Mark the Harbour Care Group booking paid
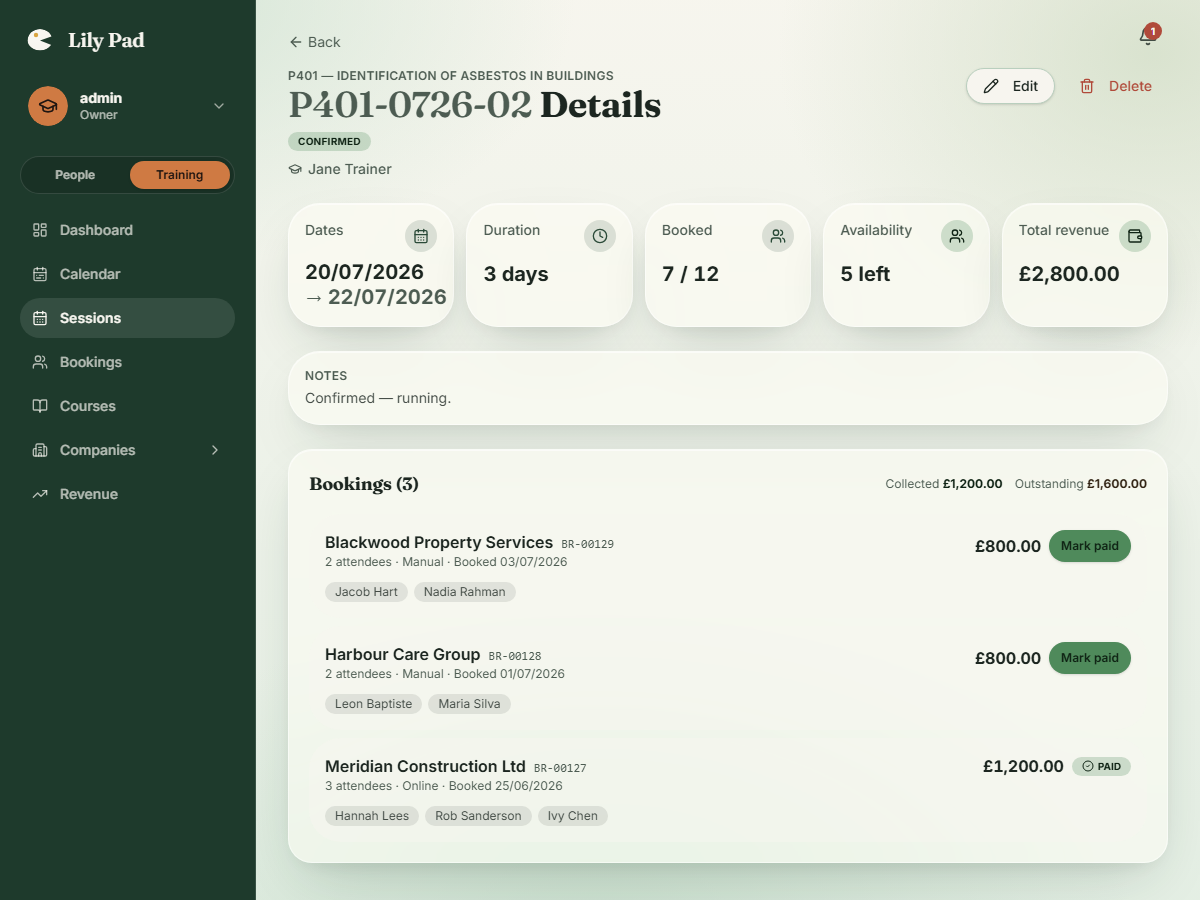 coord(1090,658)
